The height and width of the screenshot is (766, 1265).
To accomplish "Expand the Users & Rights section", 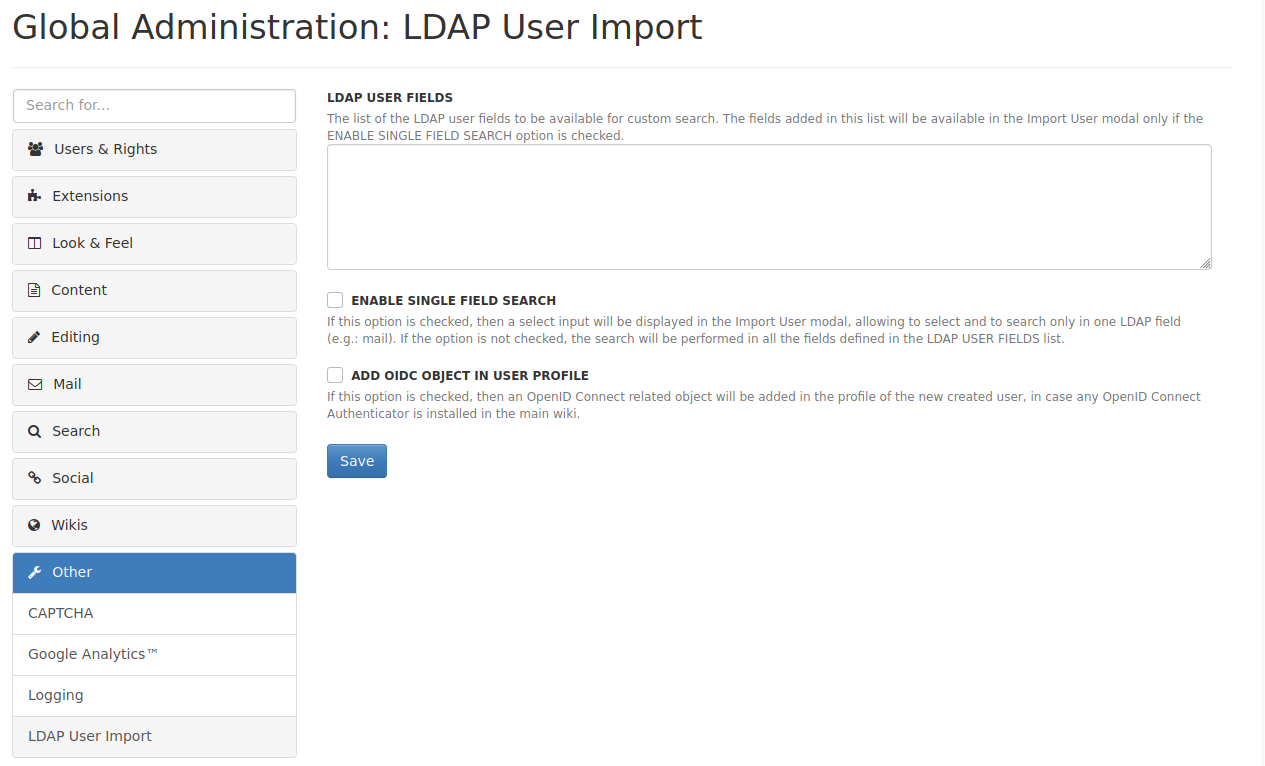I will coord(155,149).
